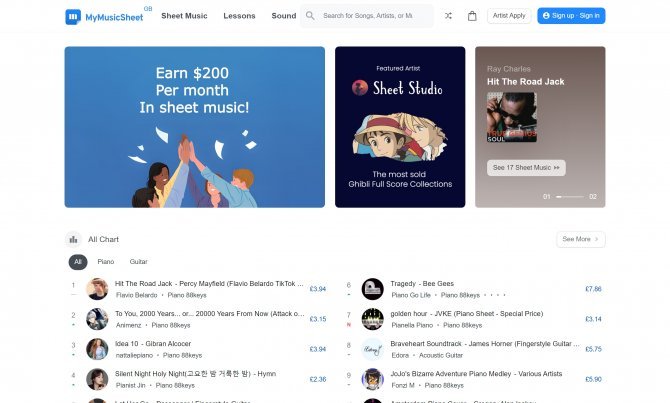Click the MyMusicSheet logo
The height and width of the screenshot is (403, 670).
point(104,17)
